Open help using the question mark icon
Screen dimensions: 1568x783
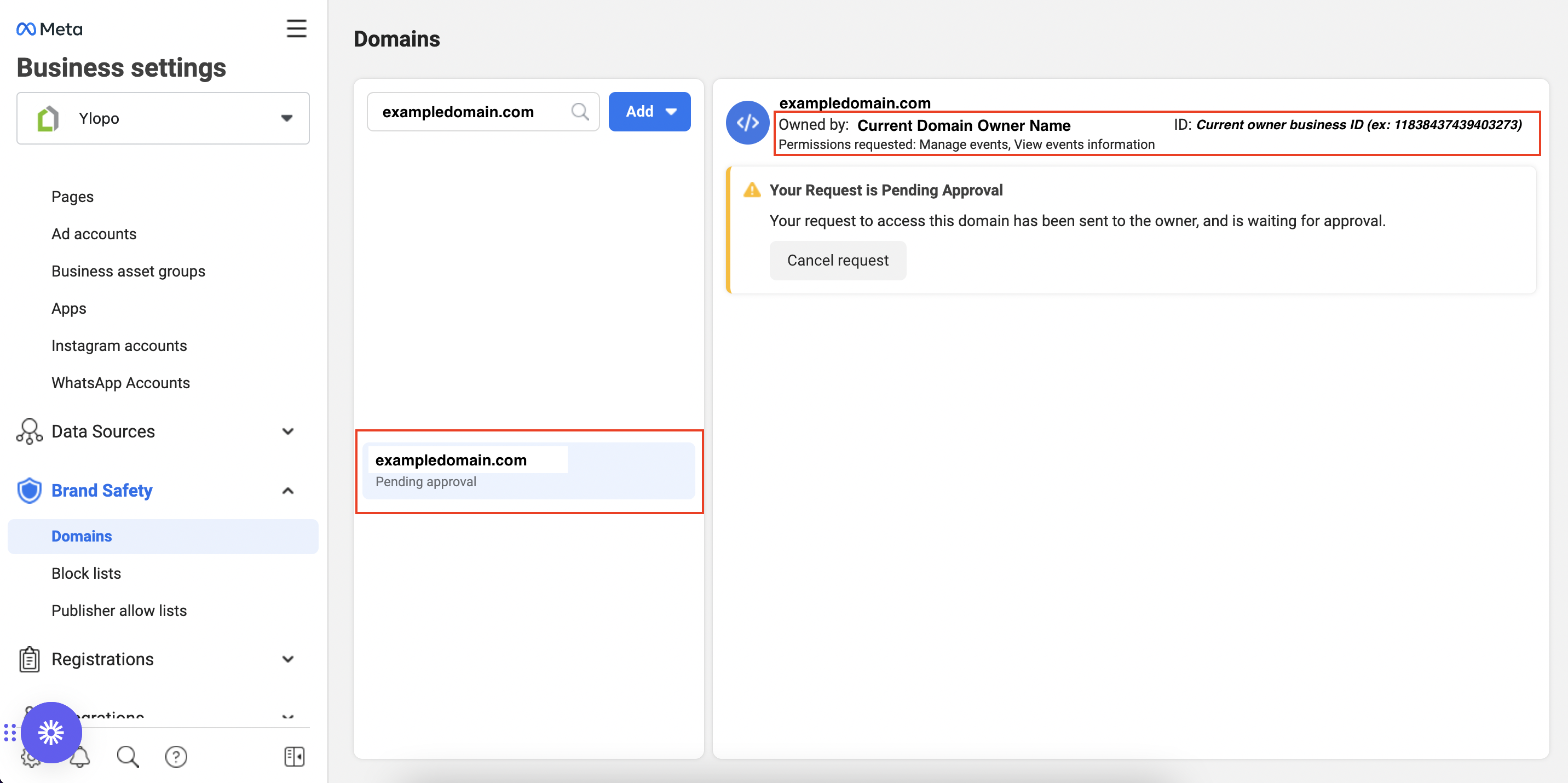tap(176, 757)
